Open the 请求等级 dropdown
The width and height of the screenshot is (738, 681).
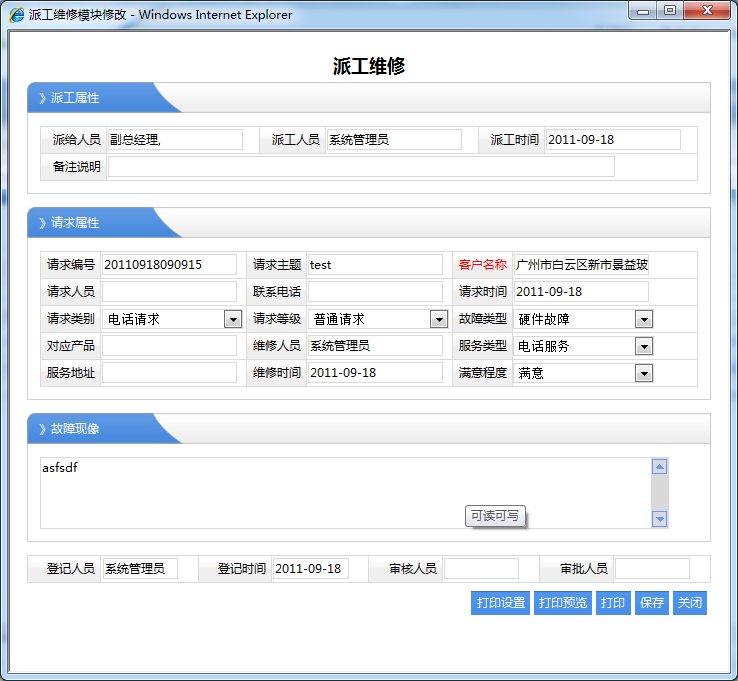(438, 319)
